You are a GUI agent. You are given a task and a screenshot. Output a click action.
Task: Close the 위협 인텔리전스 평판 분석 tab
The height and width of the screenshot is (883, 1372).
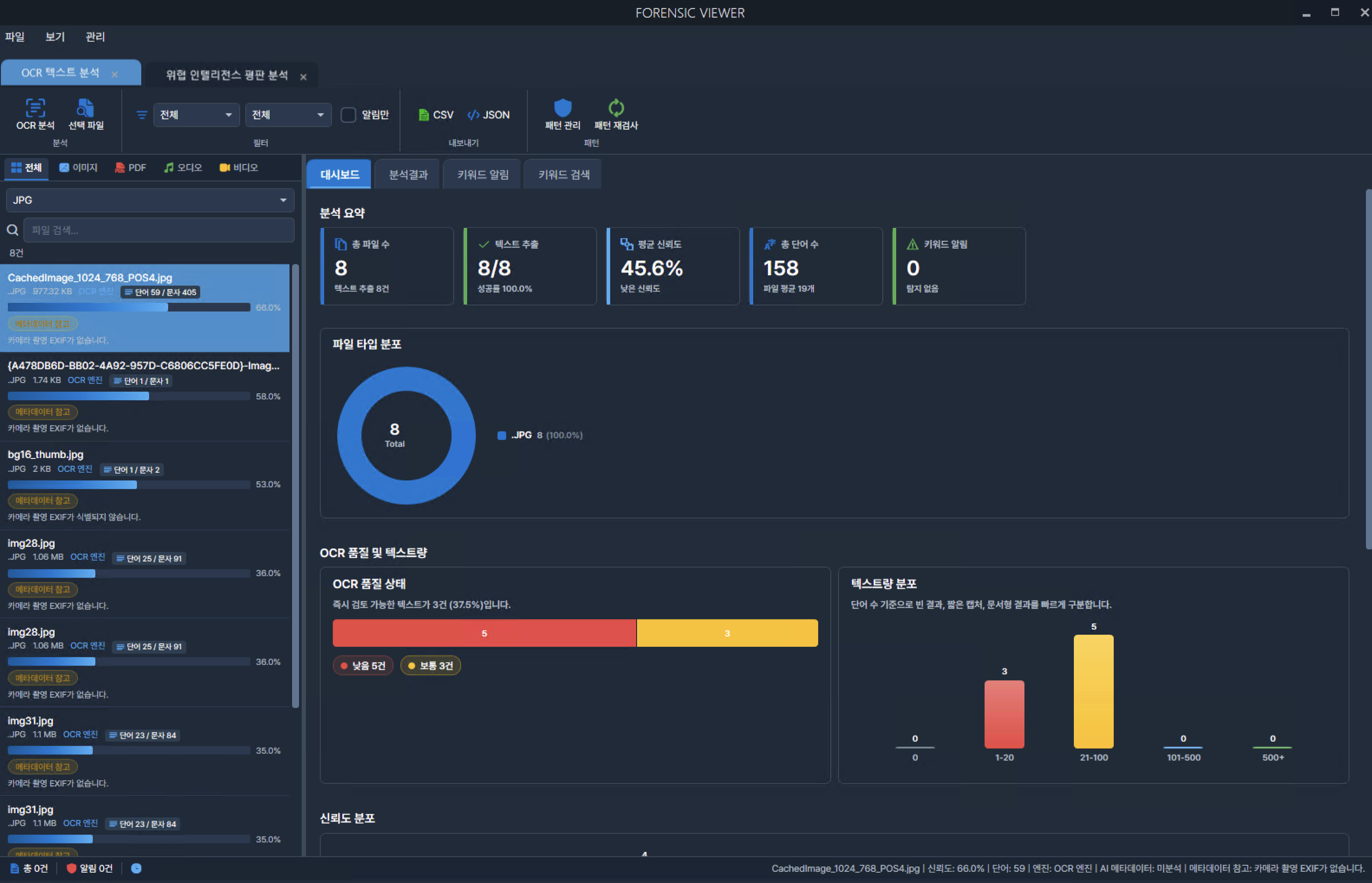303,77
